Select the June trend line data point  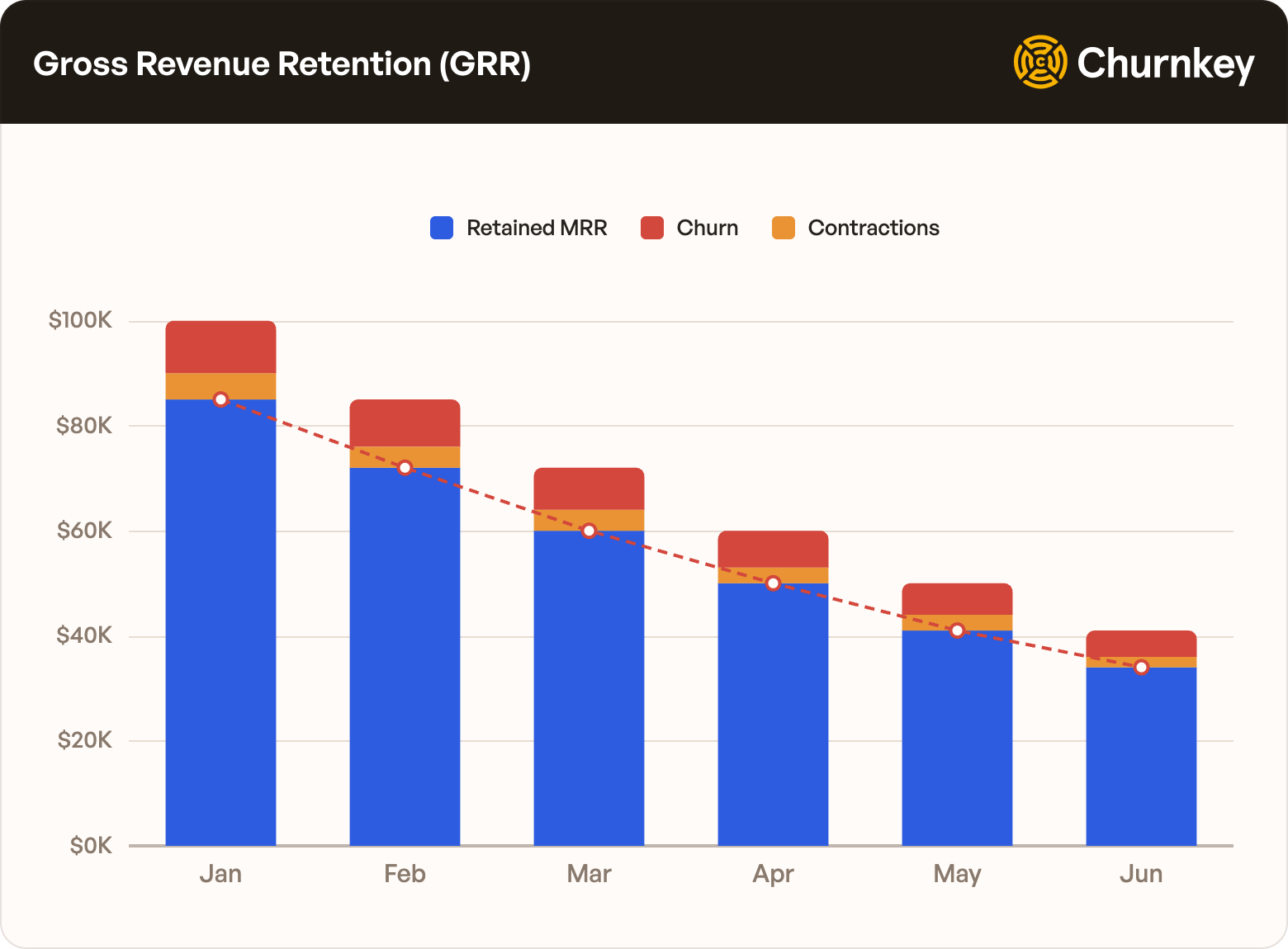coord(1141,668)
